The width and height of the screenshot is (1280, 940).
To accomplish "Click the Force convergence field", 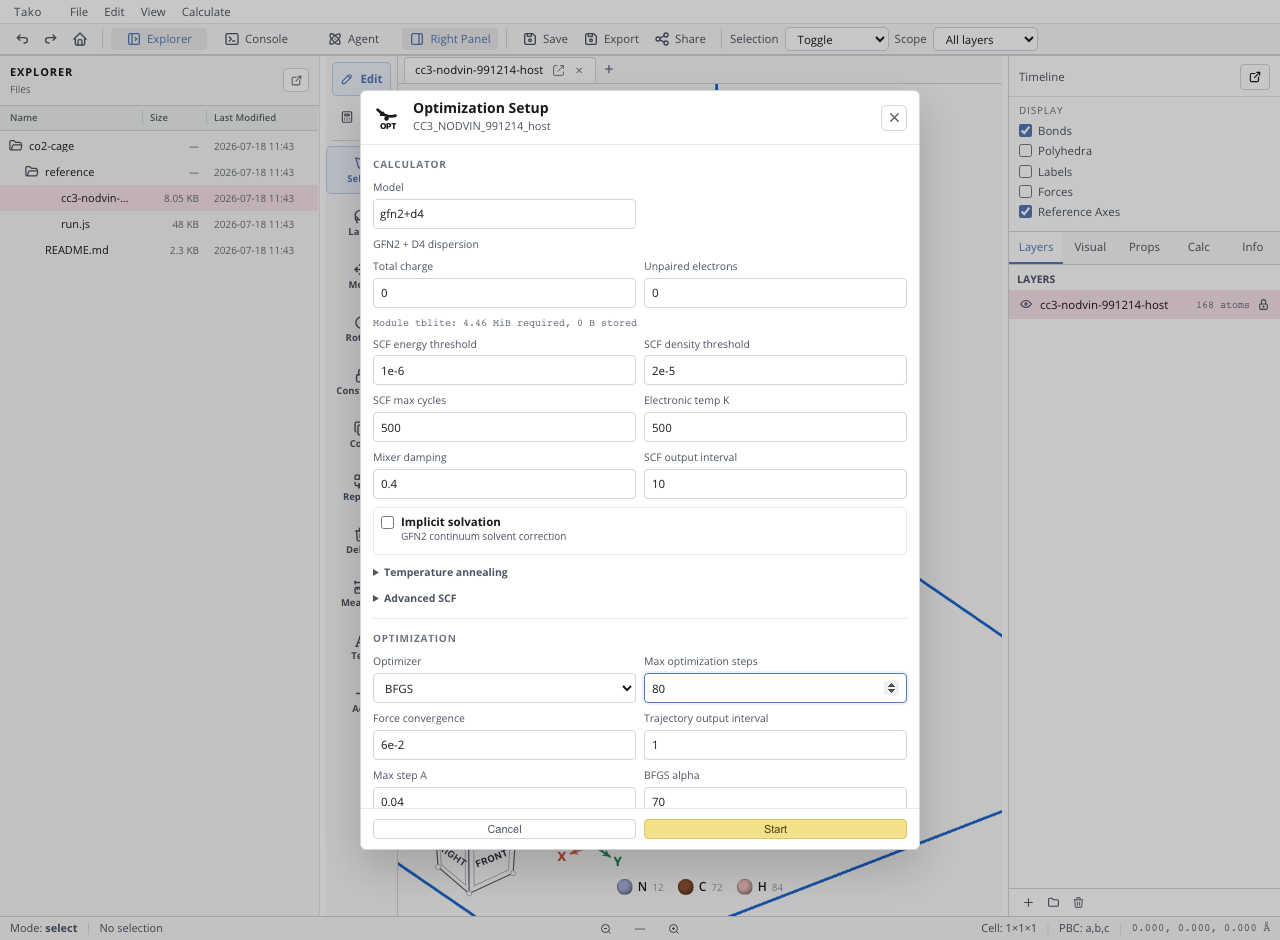I will (x=504, y=745).
